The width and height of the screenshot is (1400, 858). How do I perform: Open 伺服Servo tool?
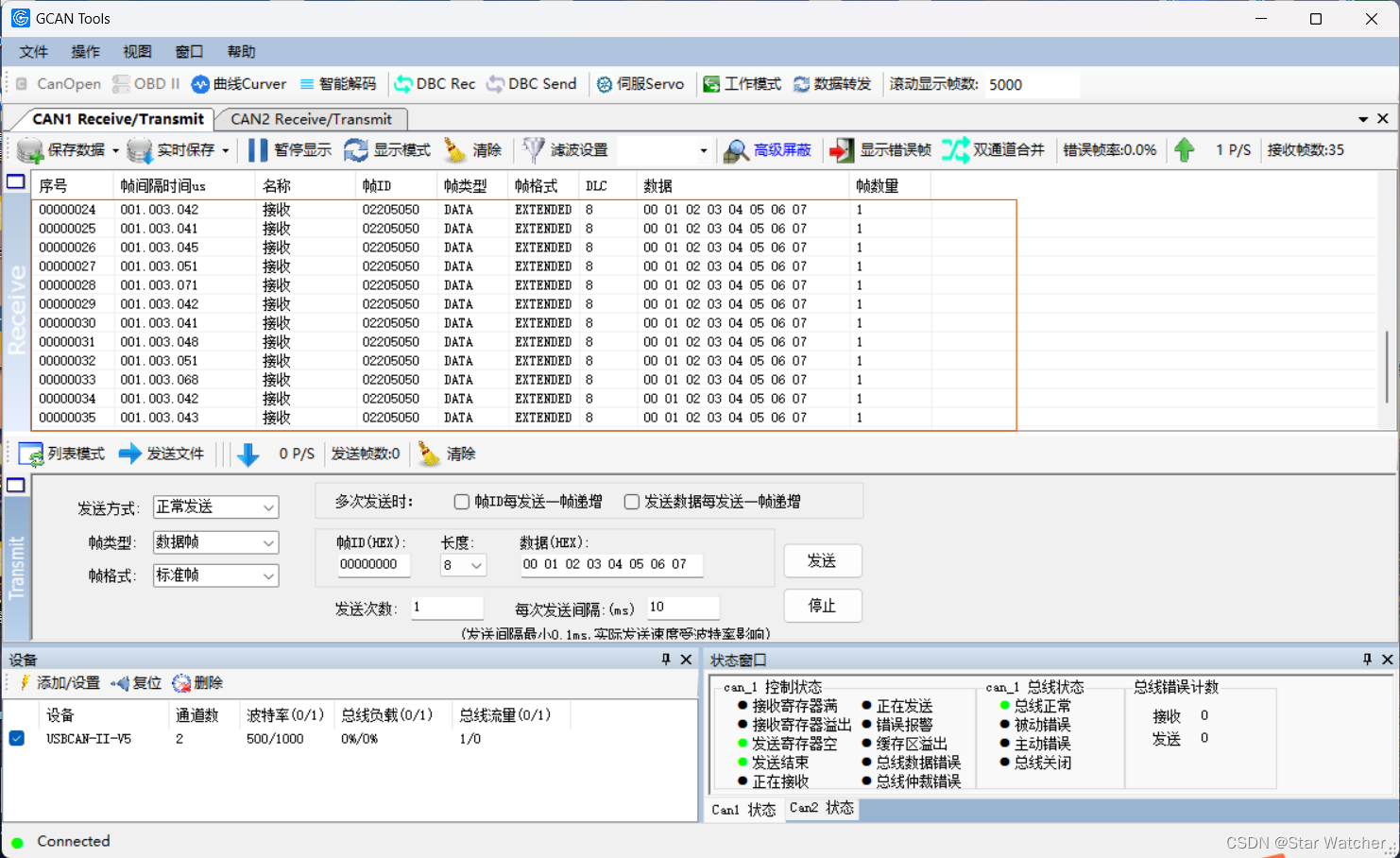tap(640, 84)
